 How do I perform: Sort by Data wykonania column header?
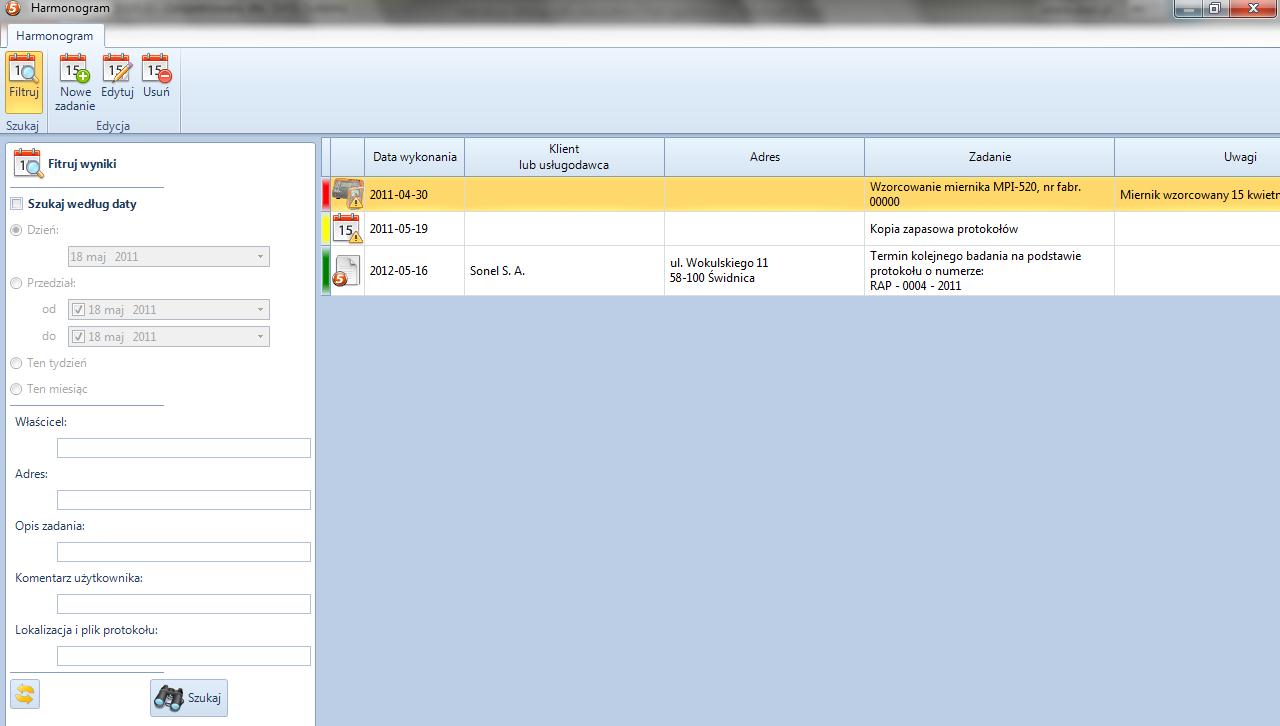tap(415, 157)
